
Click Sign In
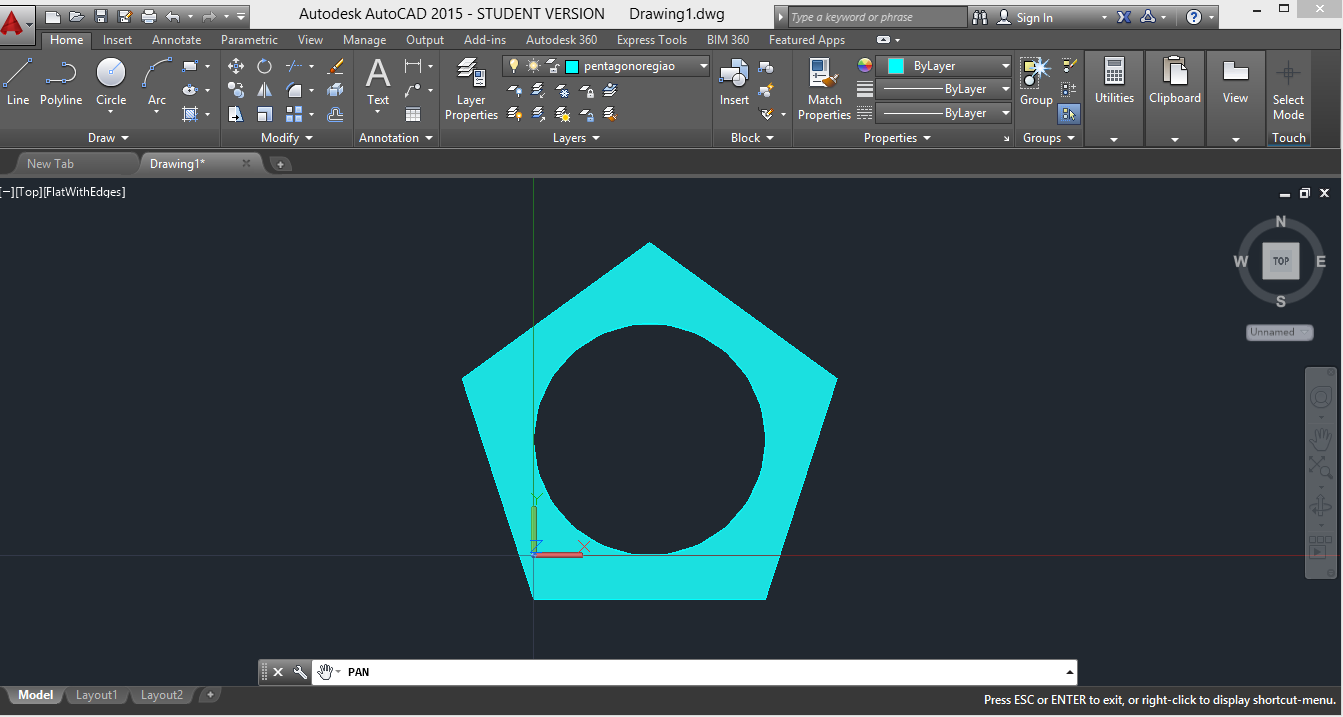click(1034, 18)
